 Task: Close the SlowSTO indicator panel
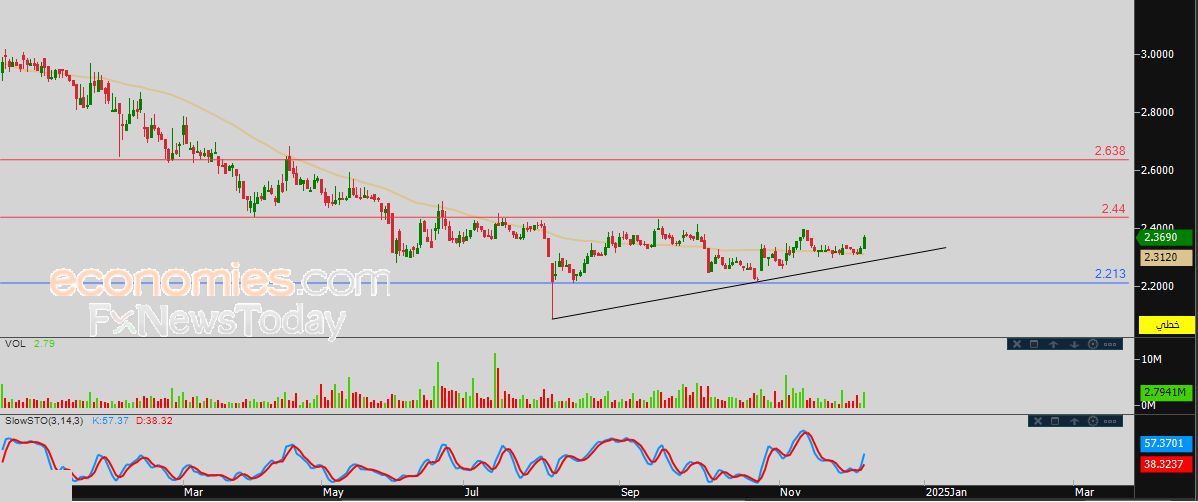pos(1038,421)
